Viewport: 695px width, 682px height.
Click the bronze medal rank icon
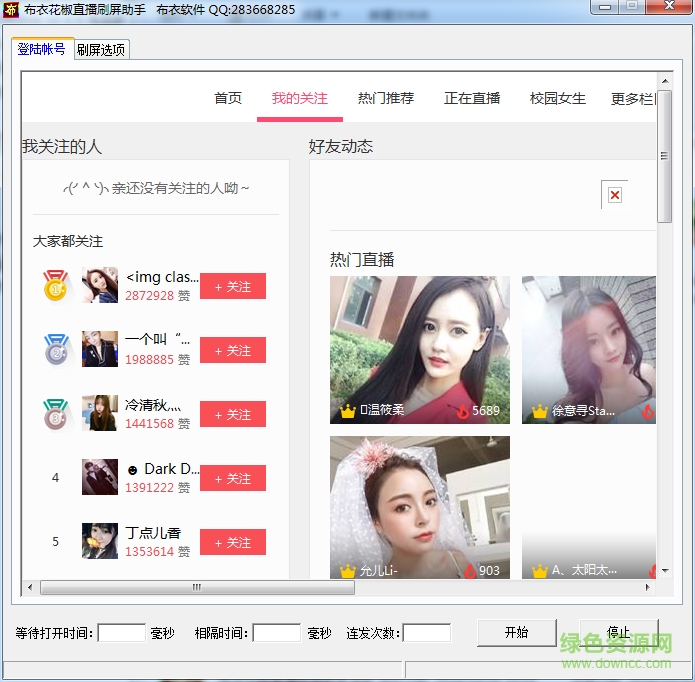click(x=56, y=414)
